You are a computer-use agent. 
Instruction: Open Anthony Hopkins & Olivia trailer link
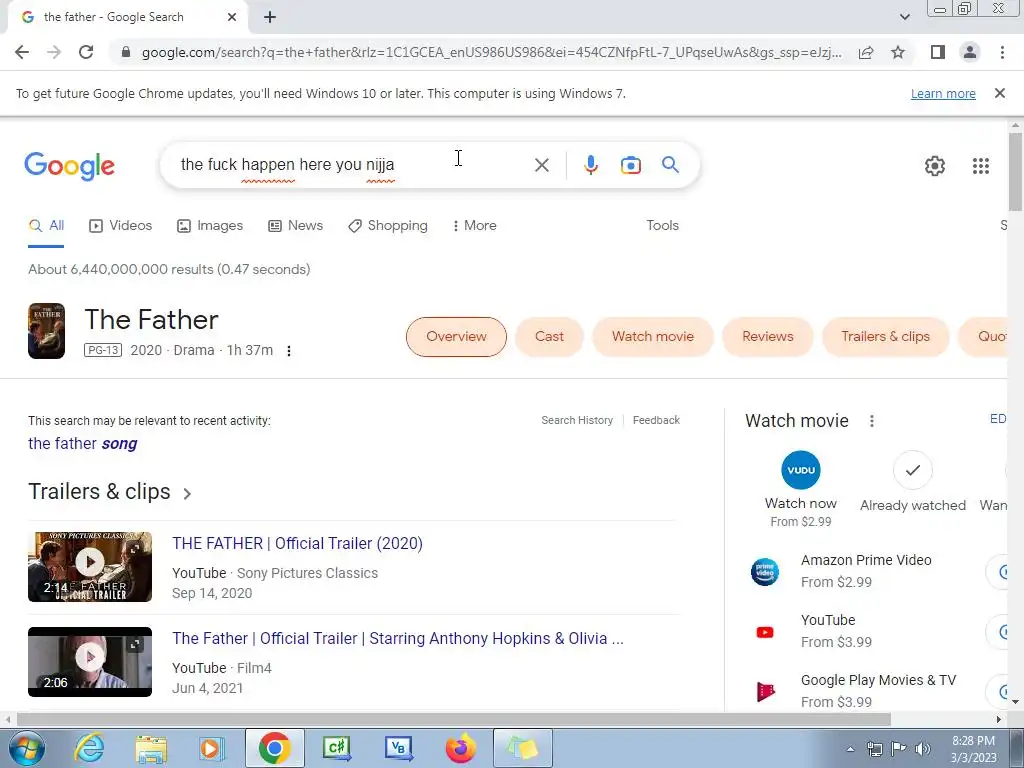coord(398,639)
